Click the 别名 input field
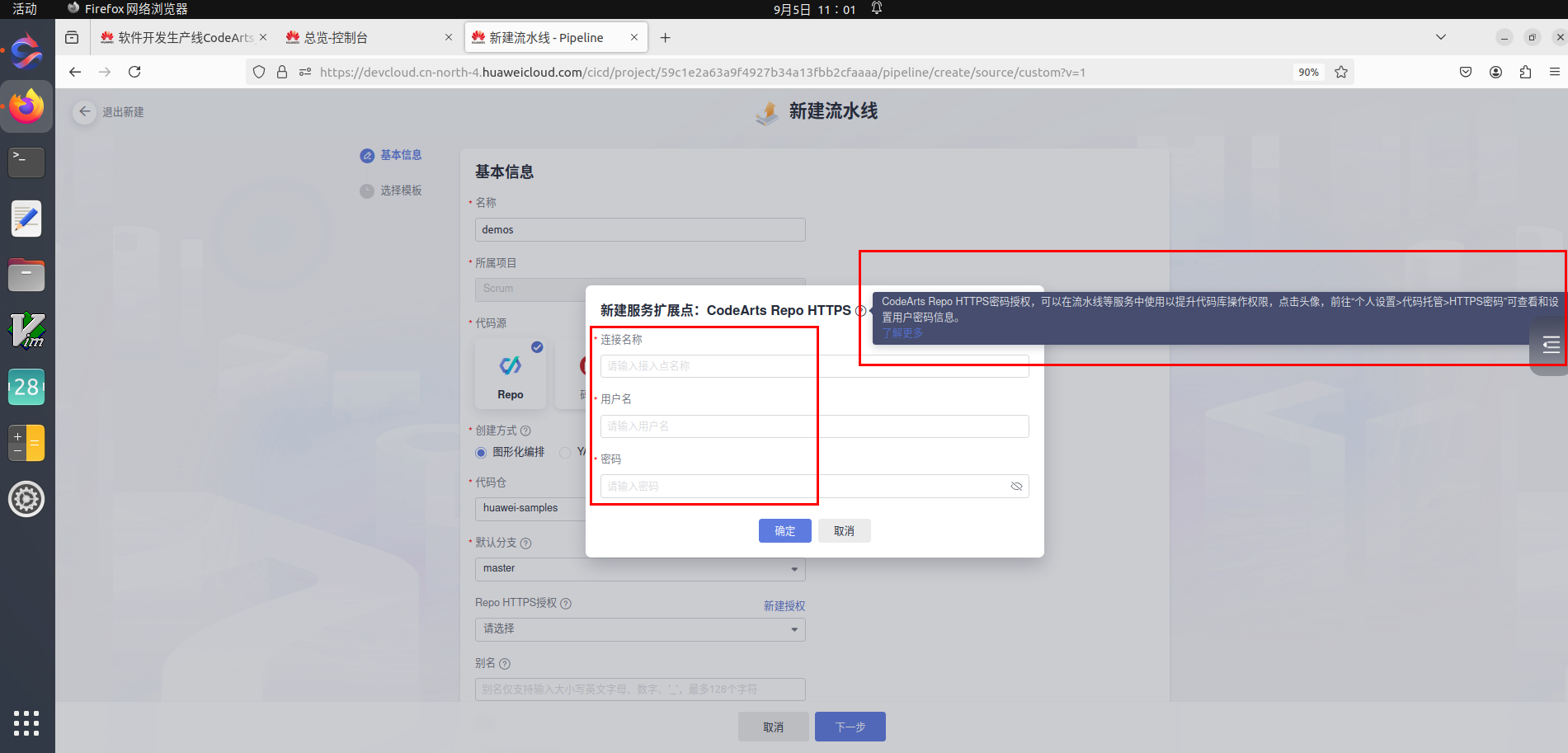 (640, 689)
